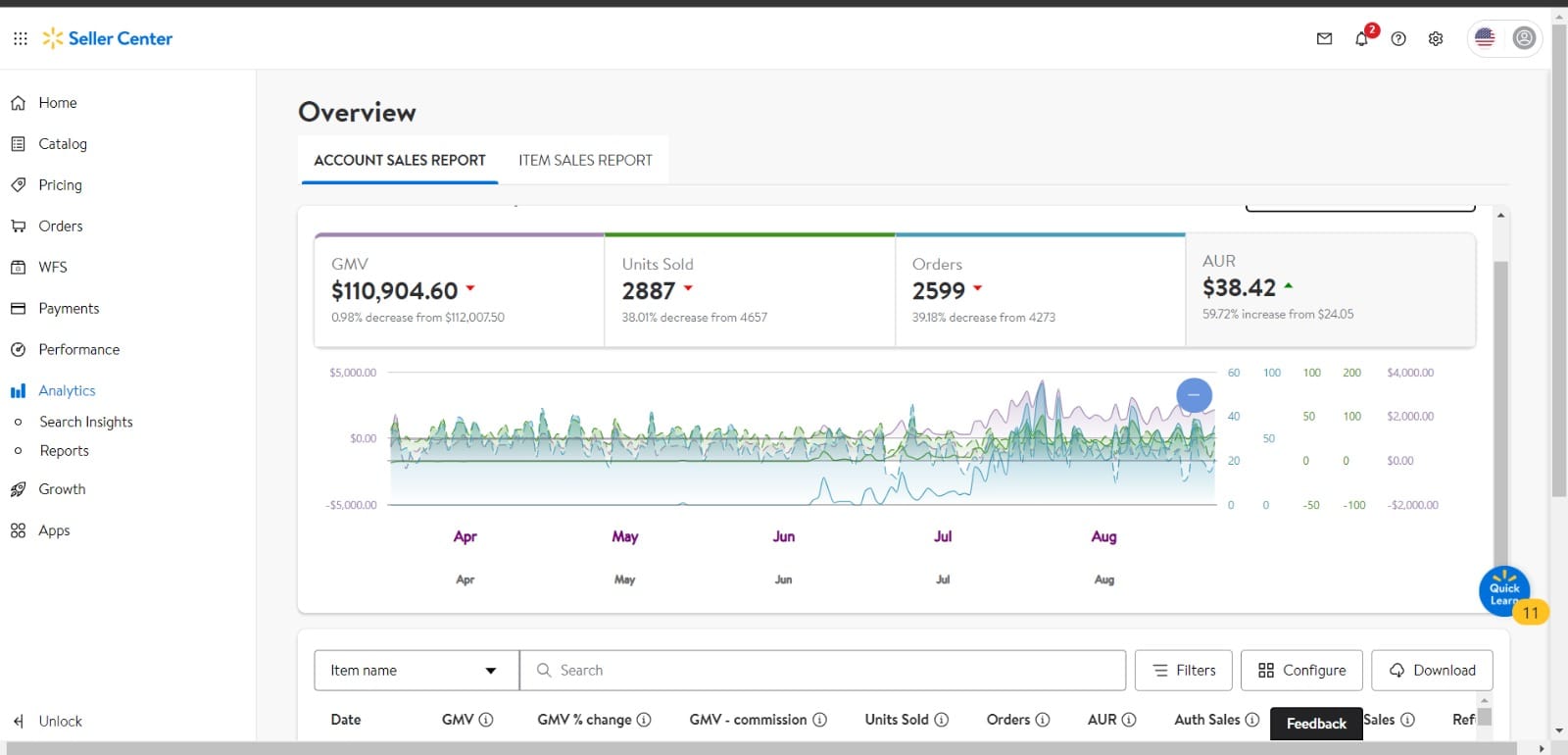Image resolution: width=1568 pixels, height=755 pixels.
Task: Open notifications bell with badge
Action: [1361, 38]
